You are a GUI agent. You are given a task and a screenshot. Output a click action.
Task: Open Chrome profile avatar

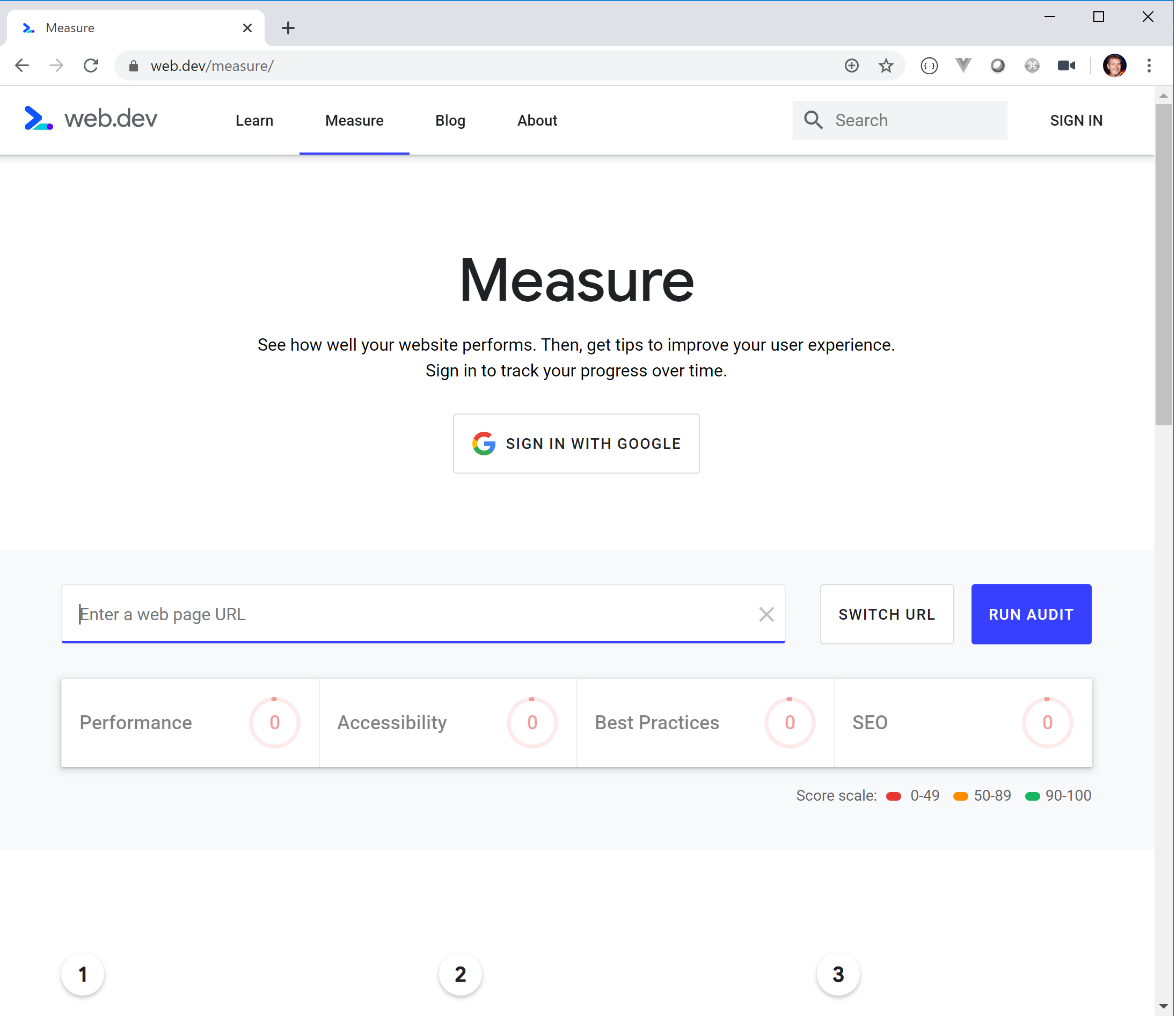tap(1114, 66)
